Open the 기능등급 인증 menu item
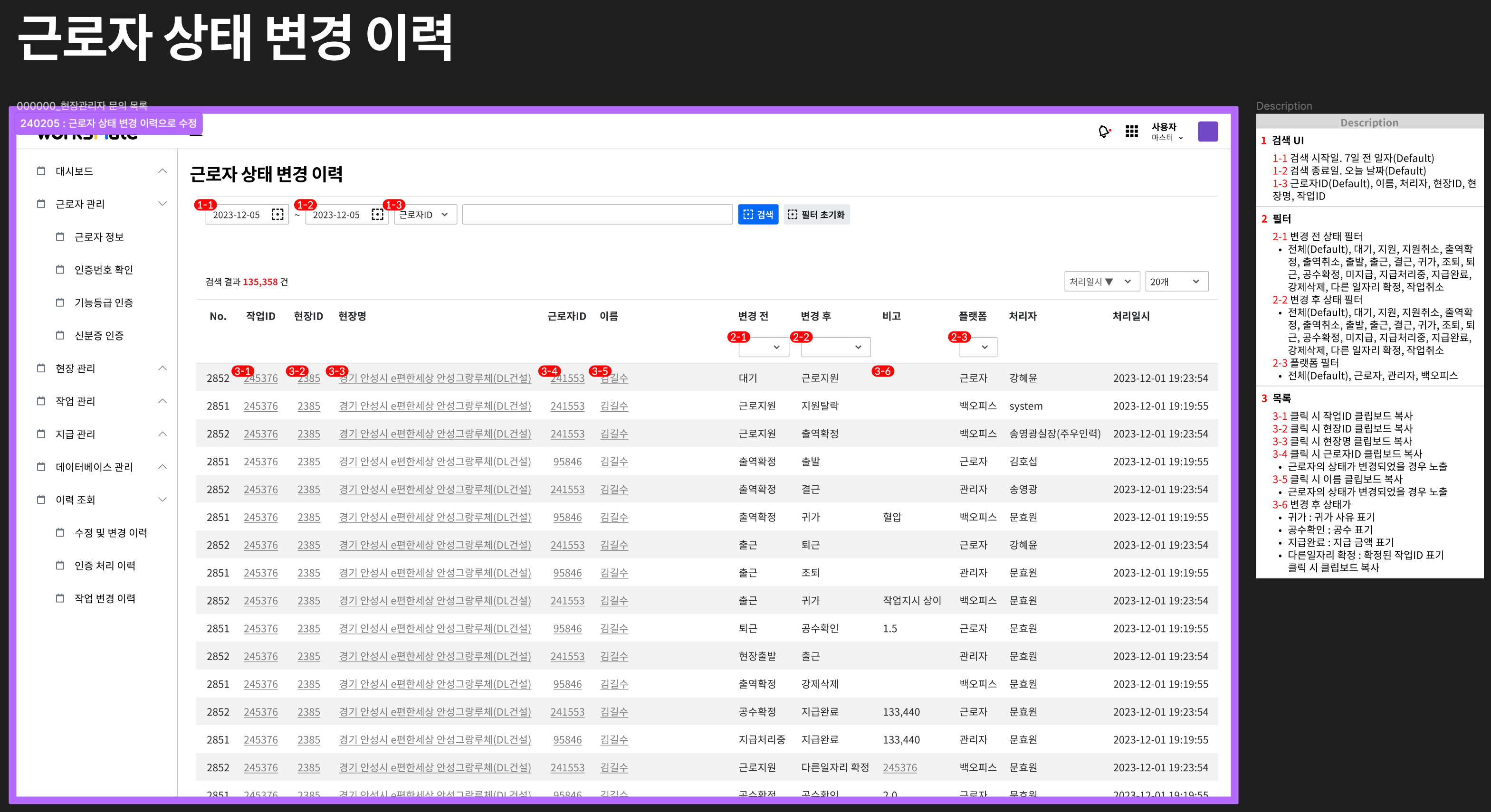The width and height of the screenshot is (1491, 812). 104,303
